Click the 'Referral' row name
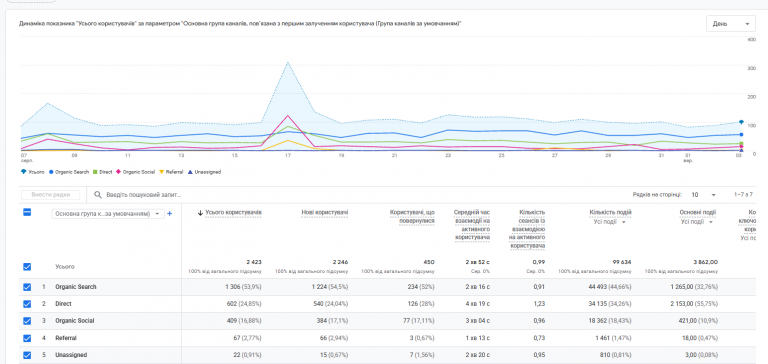This screenshot has height=364, width=768. tap(66, 338)
